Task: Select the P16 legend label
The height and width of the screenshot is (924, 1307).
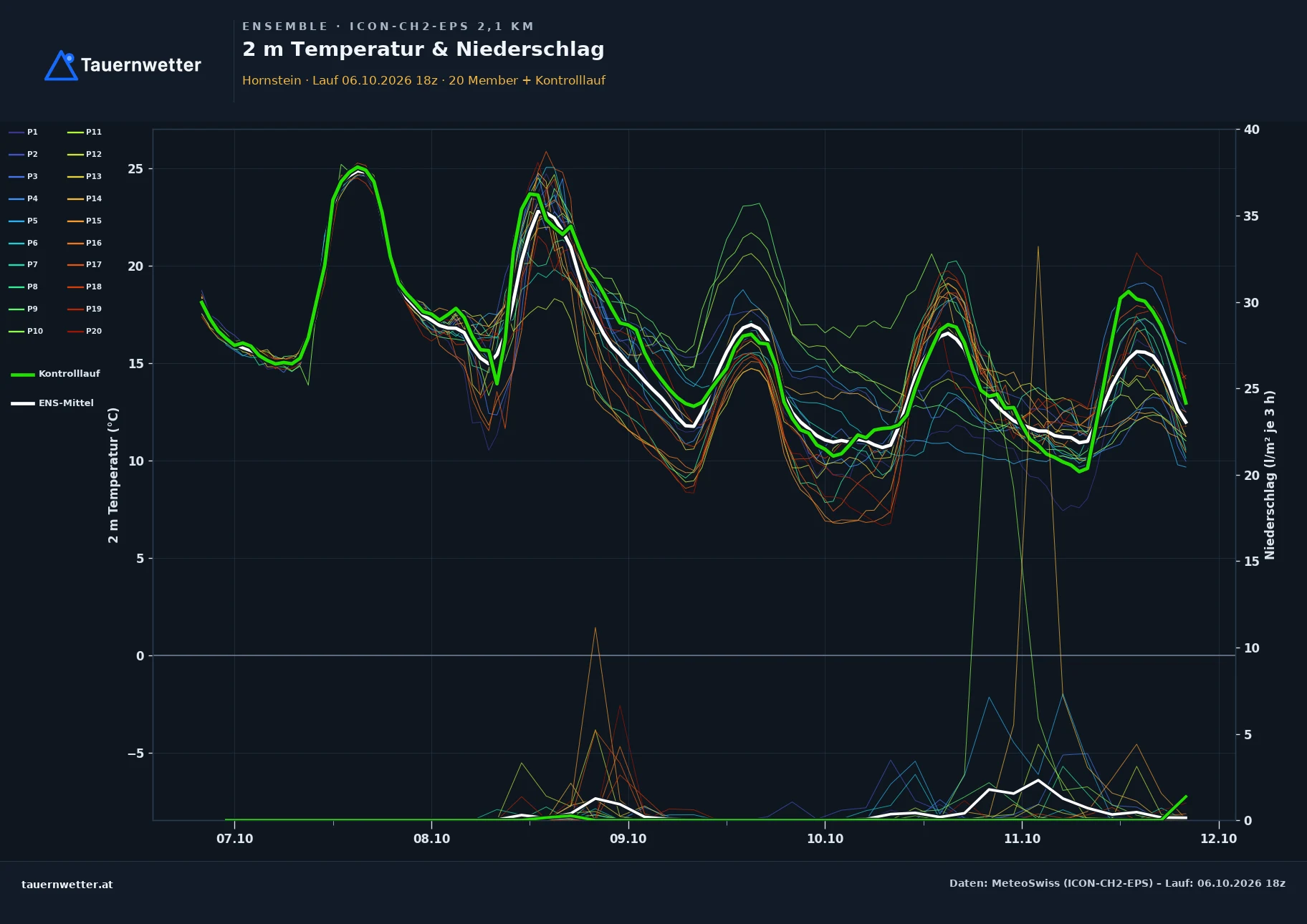Action: (x=94, y=244)
